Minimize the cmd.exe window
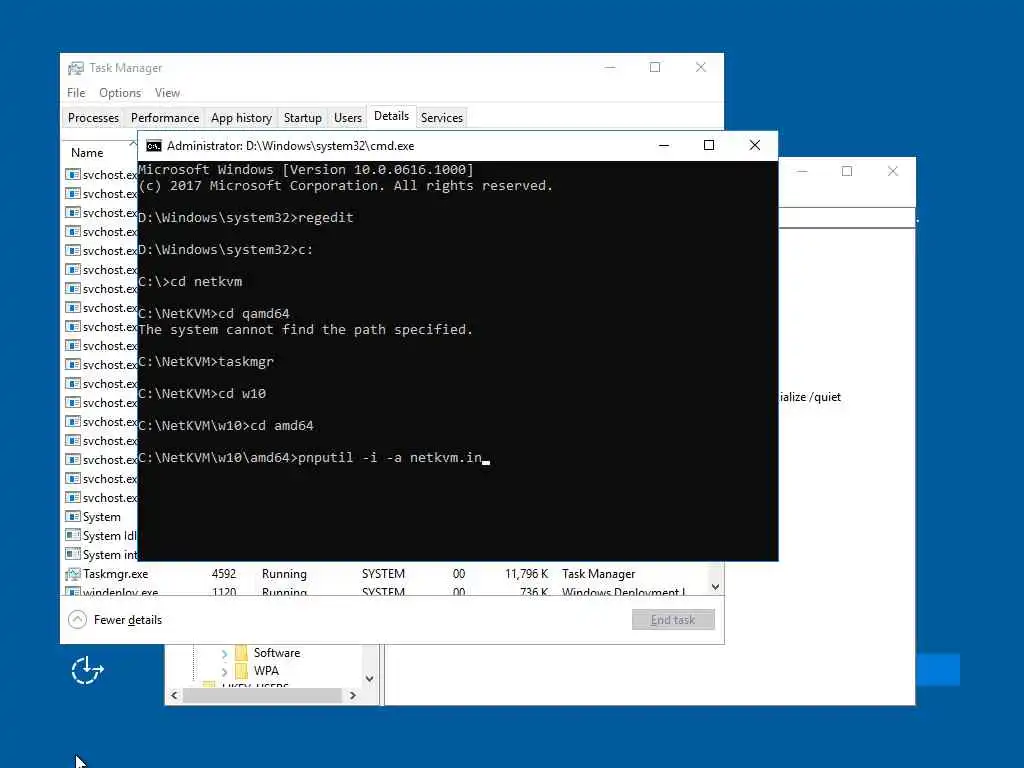 coord(664,146)
